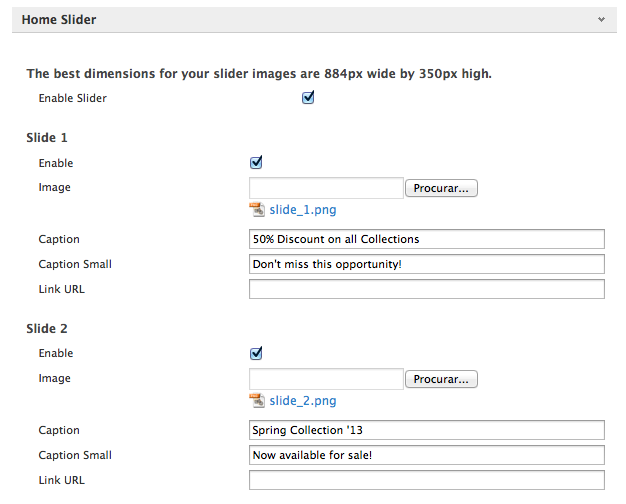The image size is (626, 504).
Task: Select the Slide 1 Link URL field
Action: pyautogui.click(x=426, y=289)
